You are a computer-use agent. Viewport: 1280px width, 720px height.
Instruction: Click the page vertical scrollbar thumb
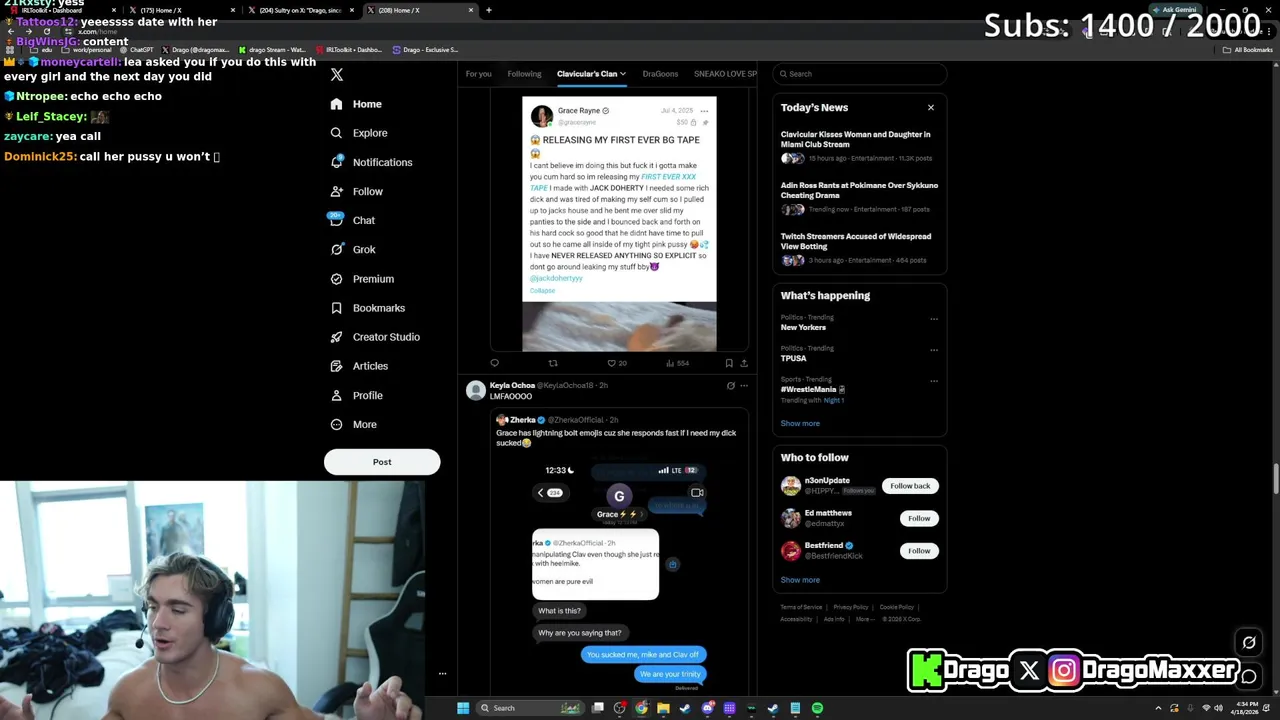pos(1275,479)
